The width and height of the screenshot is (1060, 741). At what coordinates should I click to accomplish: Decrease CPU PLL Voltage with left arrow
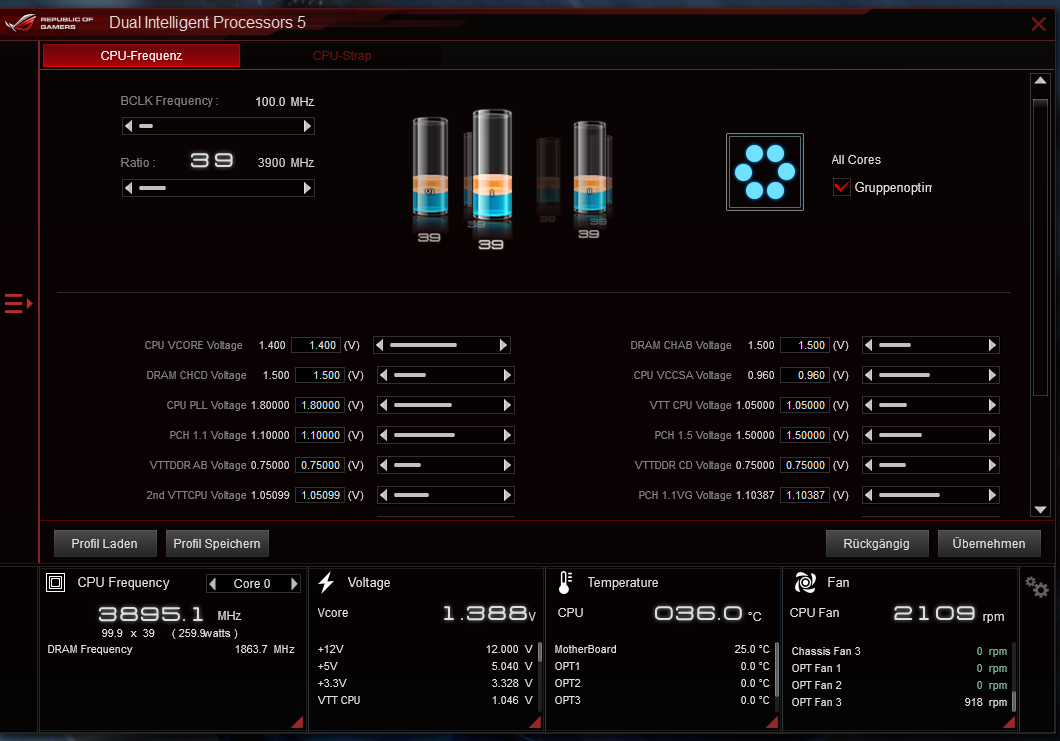point(384,405)
